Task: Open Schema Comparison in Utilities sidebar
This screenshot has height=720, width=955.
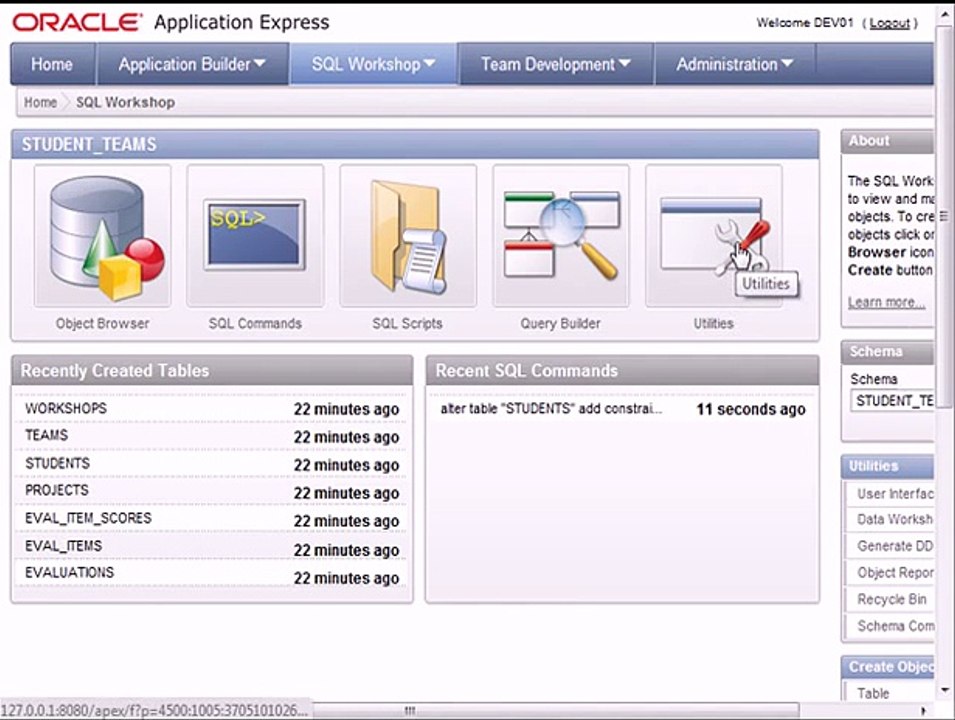Action: click(895, 626)
